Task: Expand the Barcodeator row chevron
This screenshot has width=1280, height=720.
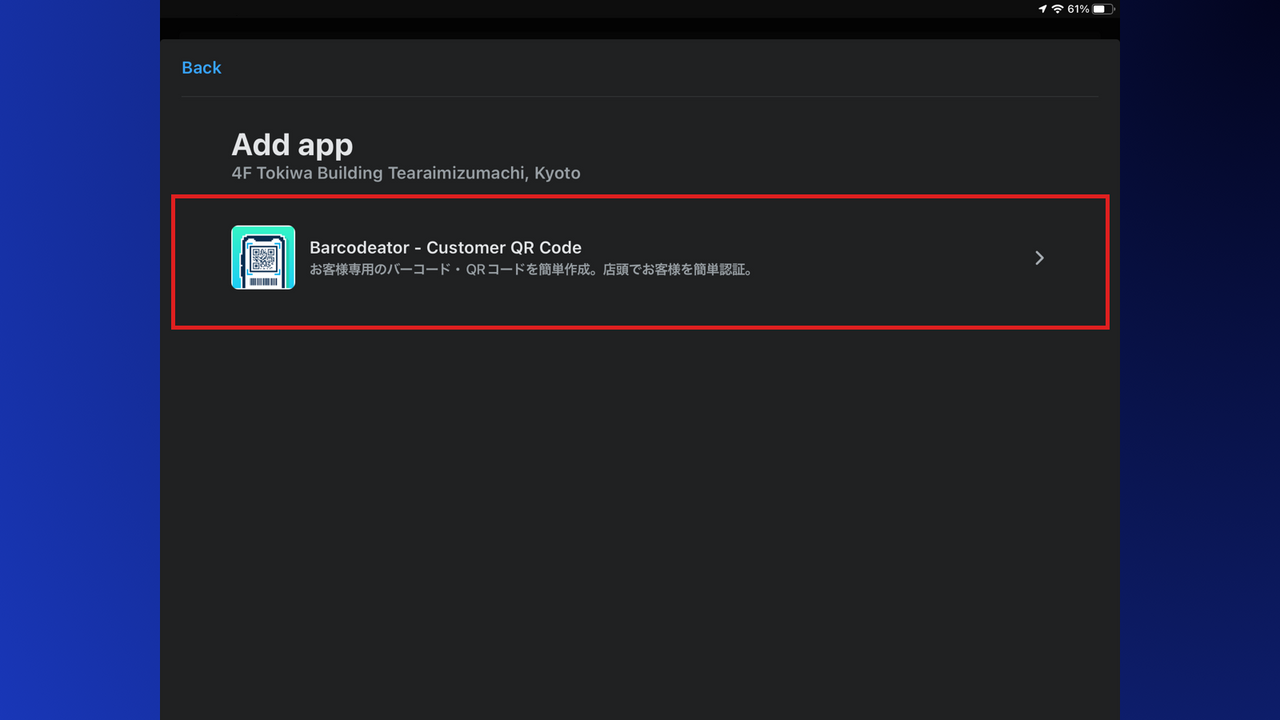Action: (1039, 258)
